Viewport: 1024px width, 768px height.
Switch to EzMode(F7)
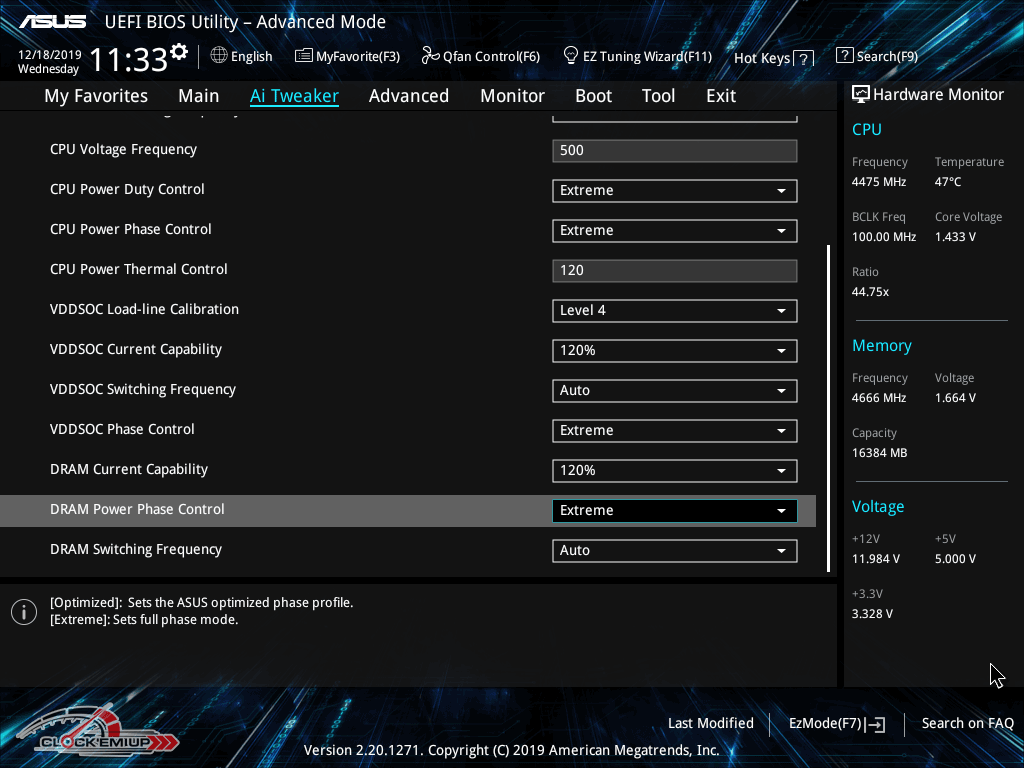pos(836,723)
